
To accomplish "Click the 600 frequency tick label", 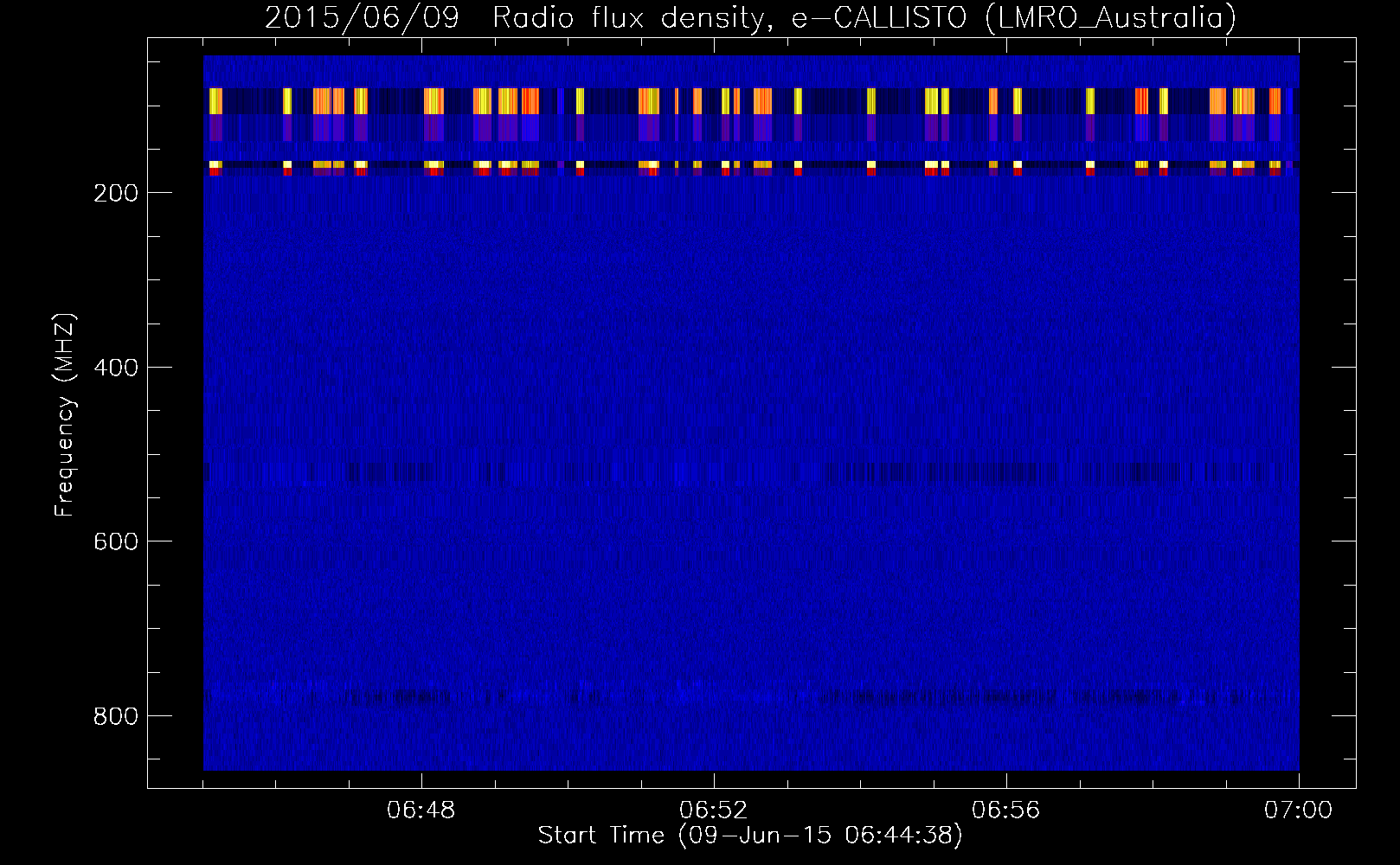I will pos(116,541).
